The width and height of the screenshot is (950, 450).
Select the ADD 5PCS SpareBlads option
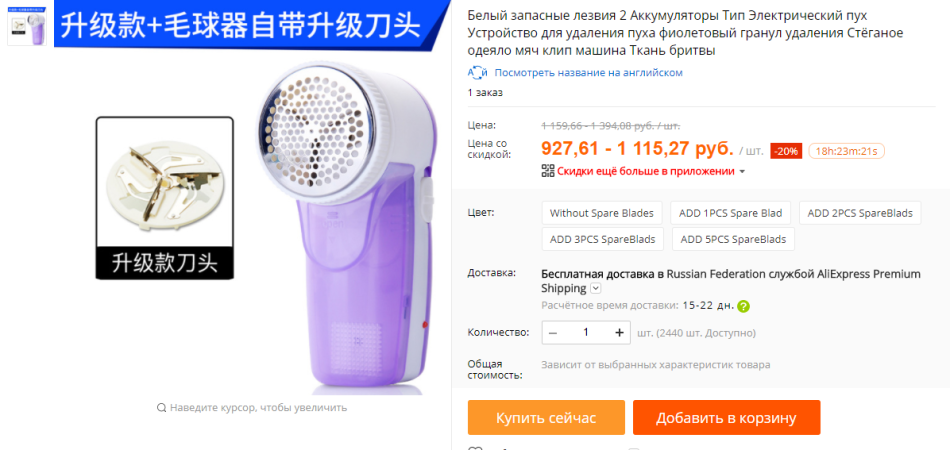point(733,239)
